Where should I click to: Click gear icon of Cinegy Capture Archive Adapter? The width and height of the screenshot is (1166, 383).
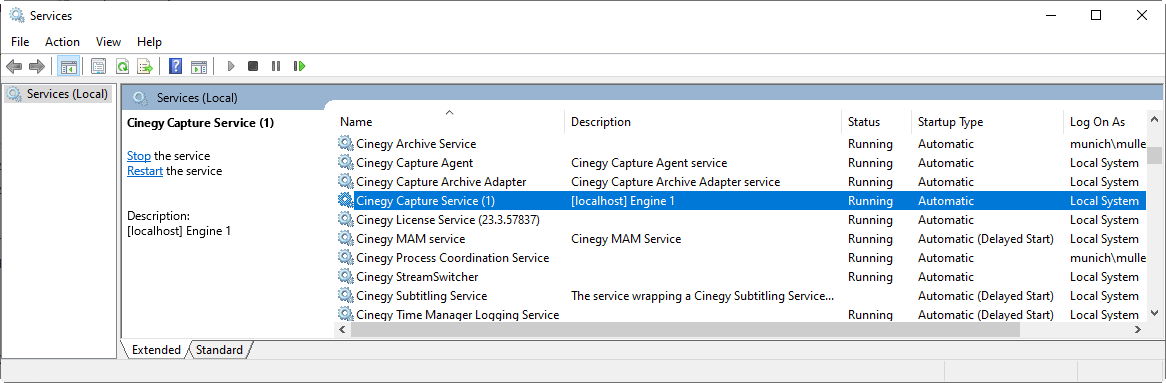[x=345, y=181]
